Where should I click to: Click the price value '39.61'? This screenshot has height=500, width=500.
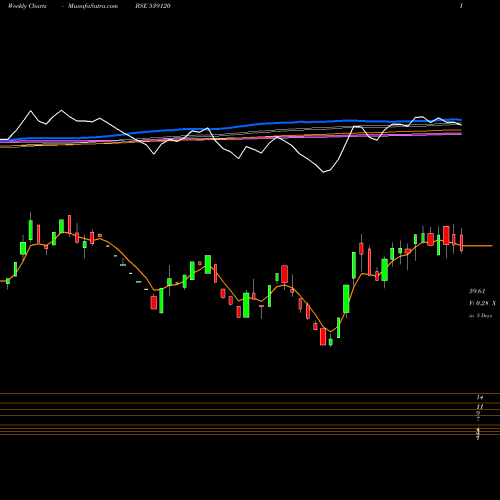tap(477, 291)
